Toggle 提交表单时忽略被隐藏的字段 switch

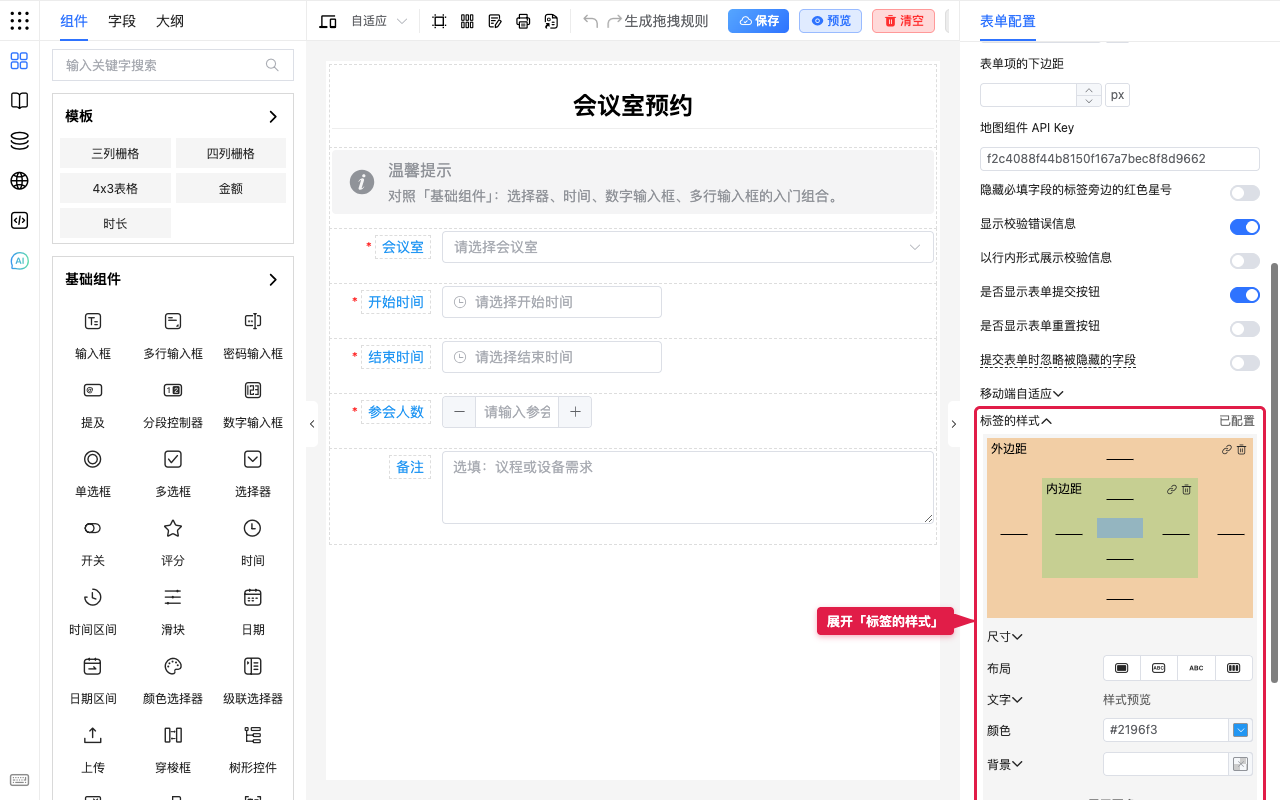[1245, 363]
